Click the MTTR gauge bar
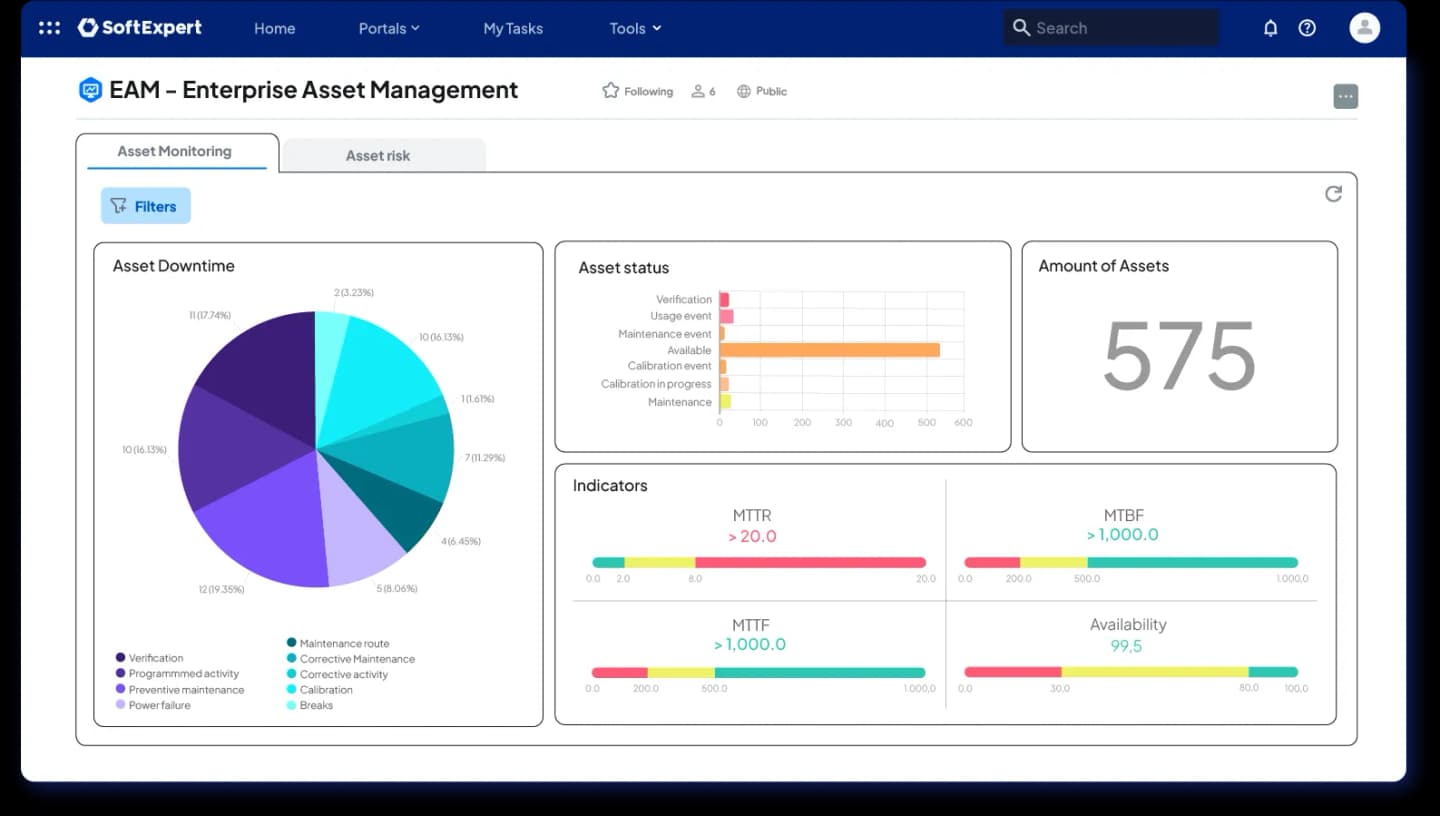This screenshot has height=816, width=1440. tap(759, 562)
